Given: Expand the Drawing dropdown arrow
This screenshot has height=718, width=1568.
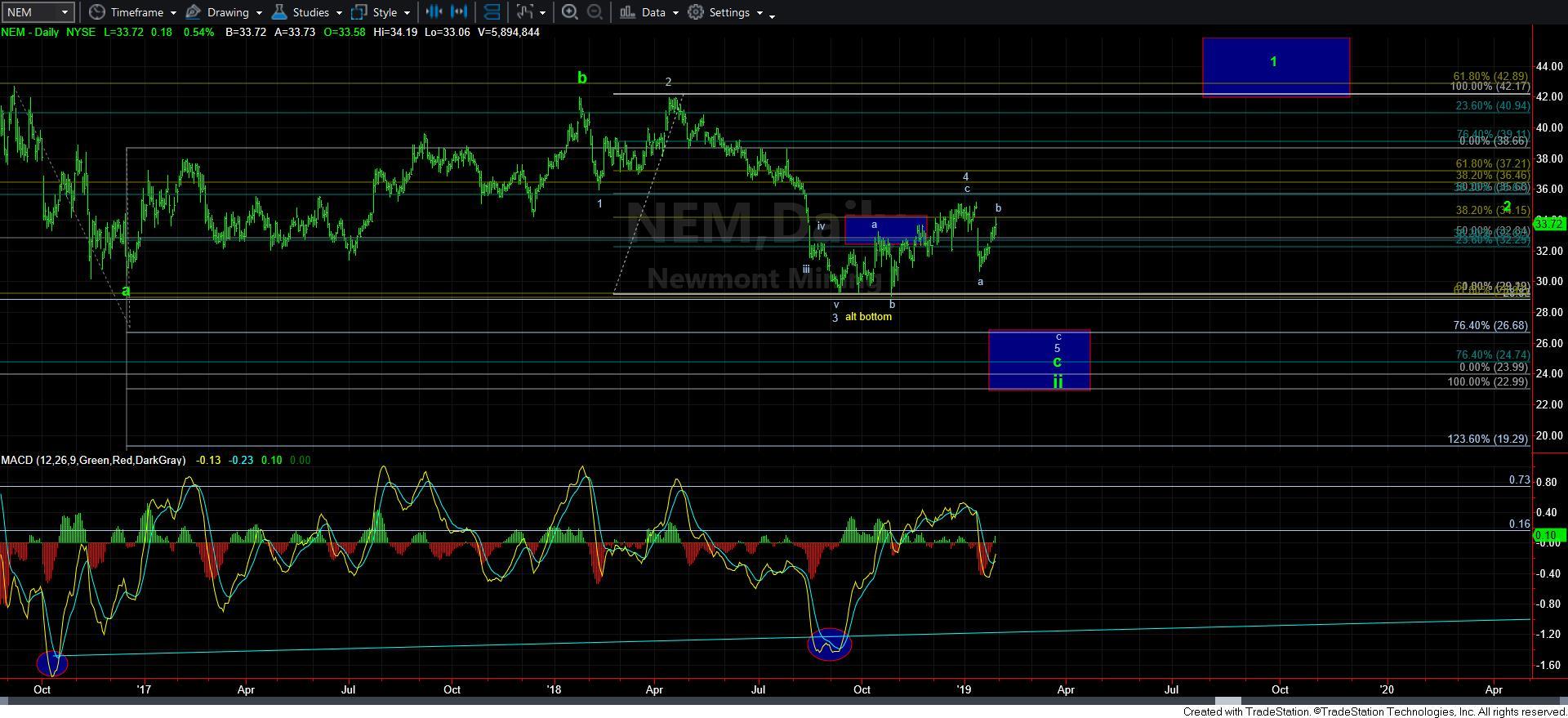Looking at the screenshot, I should (259, 13).
